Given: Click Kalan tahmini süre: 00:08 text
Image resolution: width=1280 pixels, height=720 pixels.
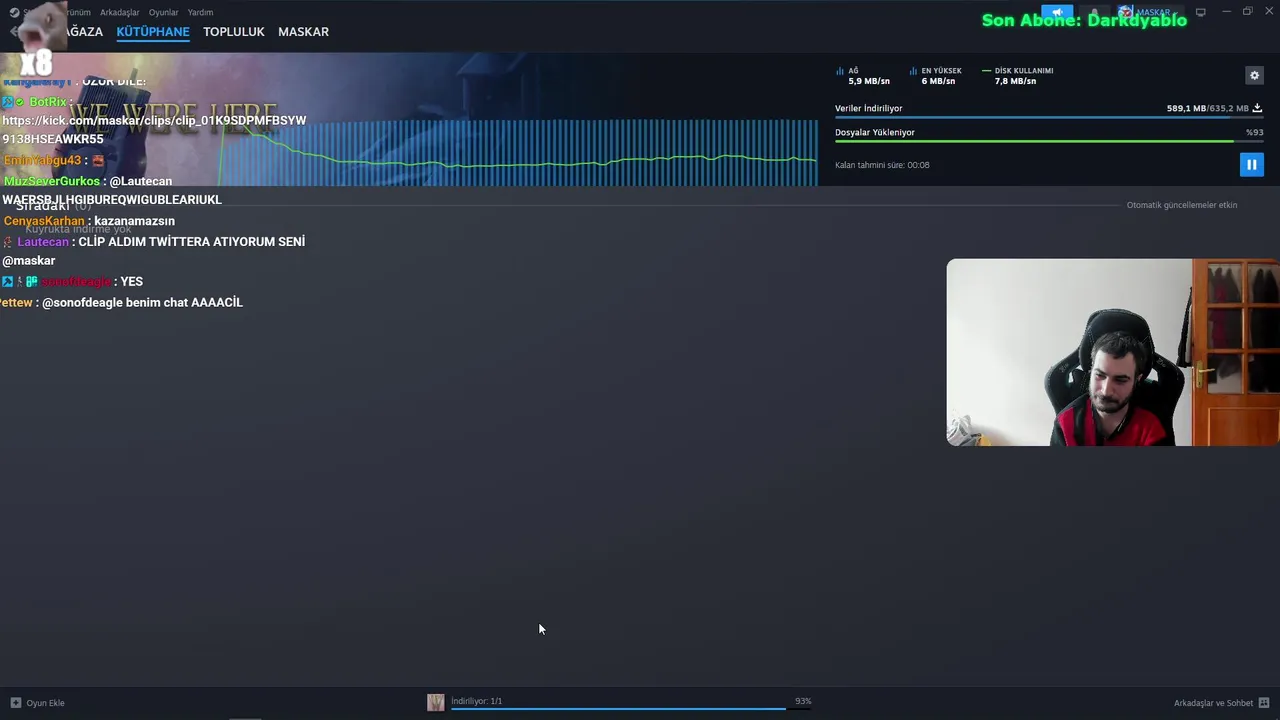Looking at the screenshot, I should [882, 165].
